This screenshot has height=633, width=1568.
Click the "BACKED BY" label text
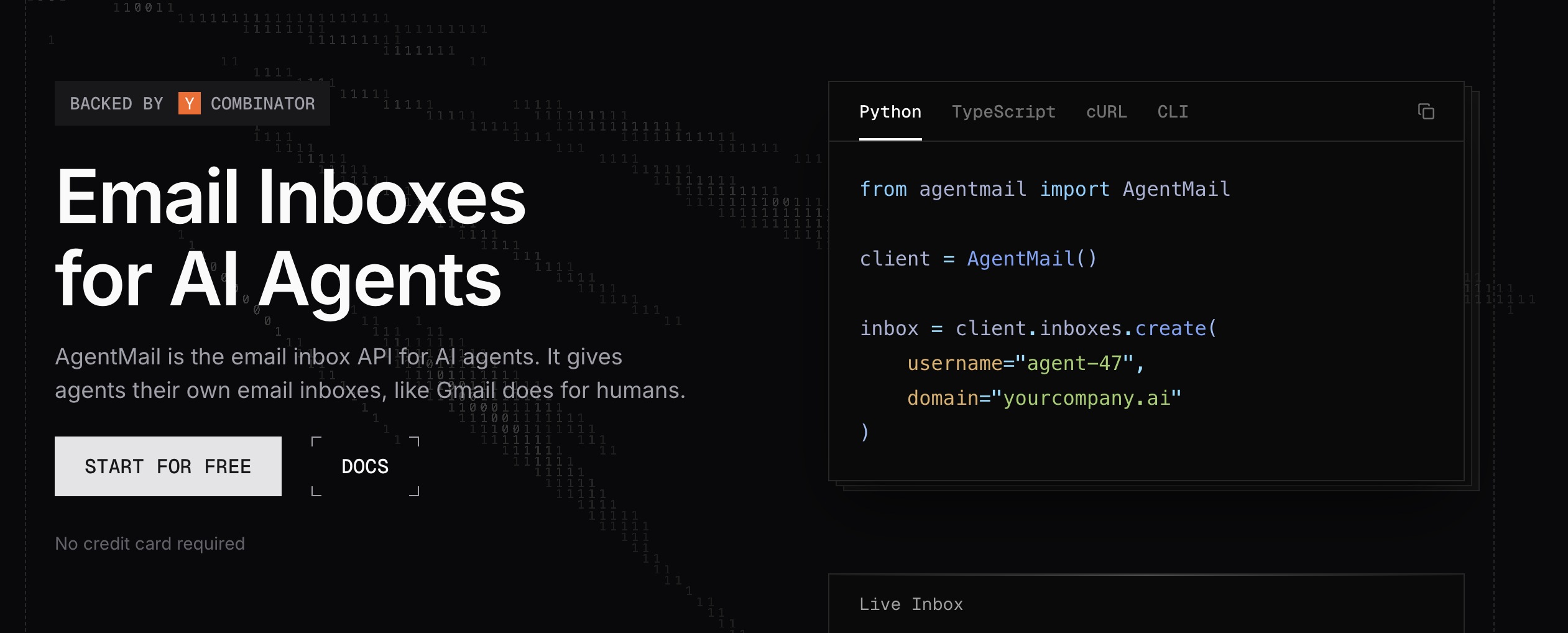coord(116,103)
